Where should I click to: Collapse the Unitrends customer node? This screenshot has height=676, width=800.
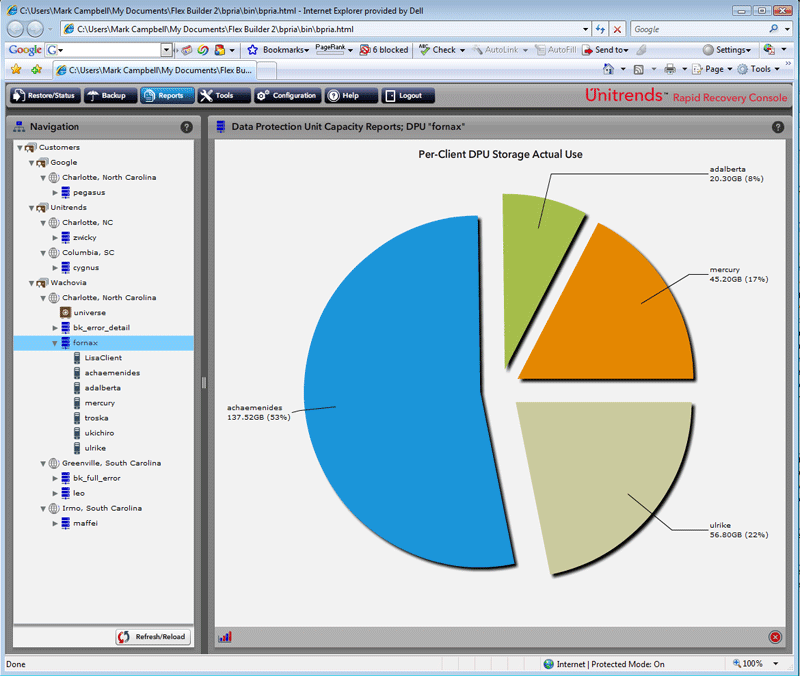pos(32,208)
